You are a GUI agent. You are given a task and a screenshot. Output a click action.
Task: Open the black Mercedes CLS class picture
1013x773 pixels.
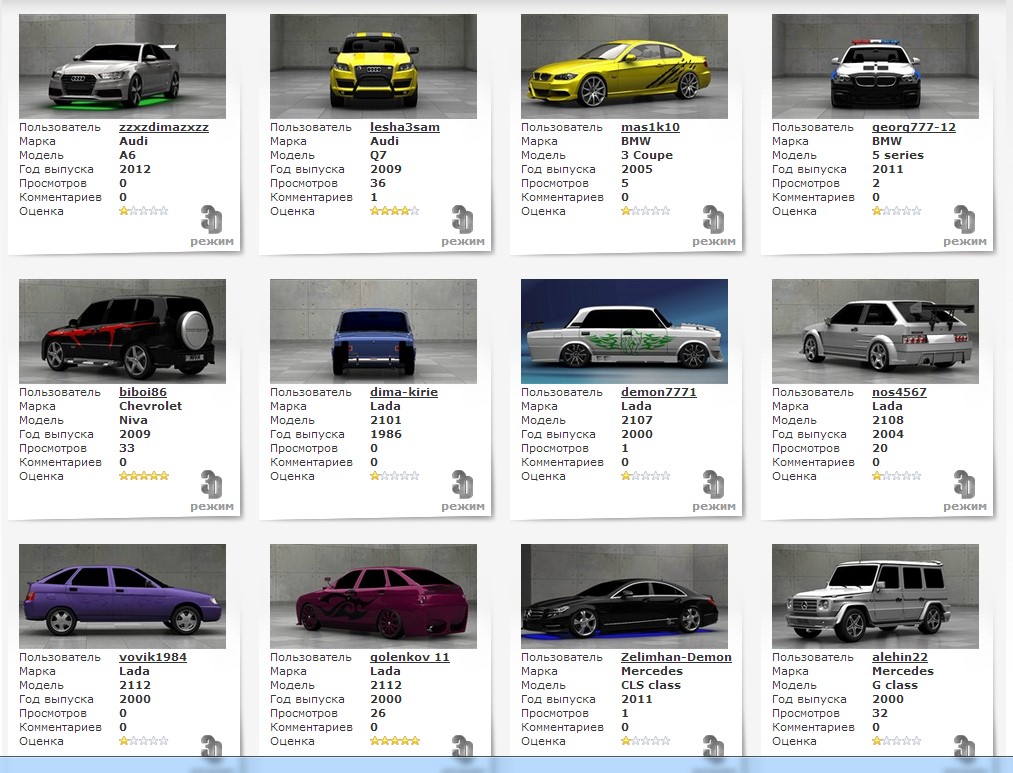point(625,596)
